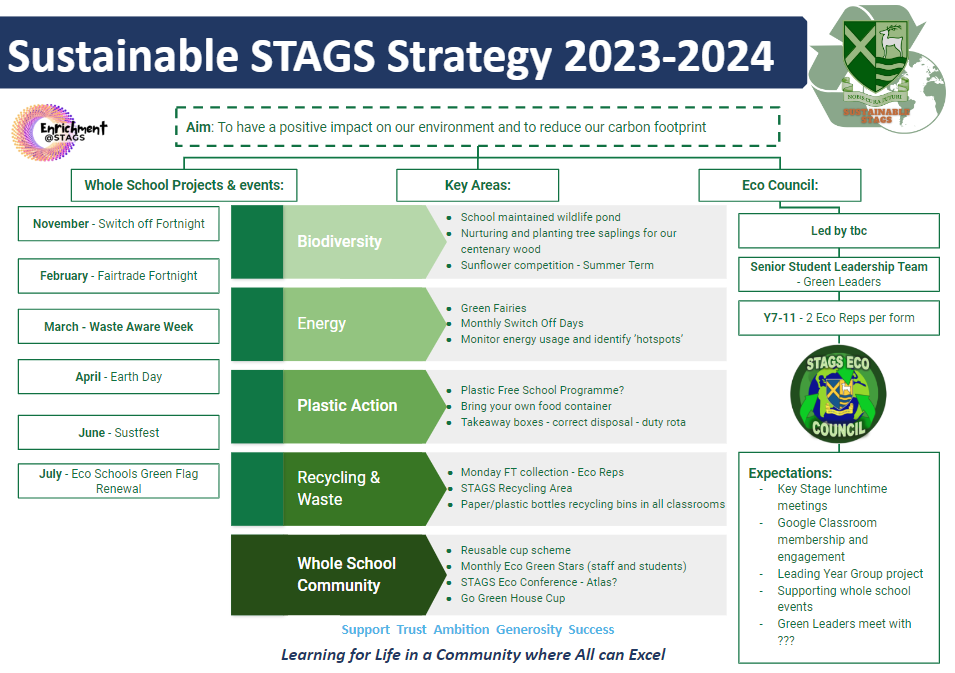Click the Aim statement in the dashed box

tap(478, 127)
